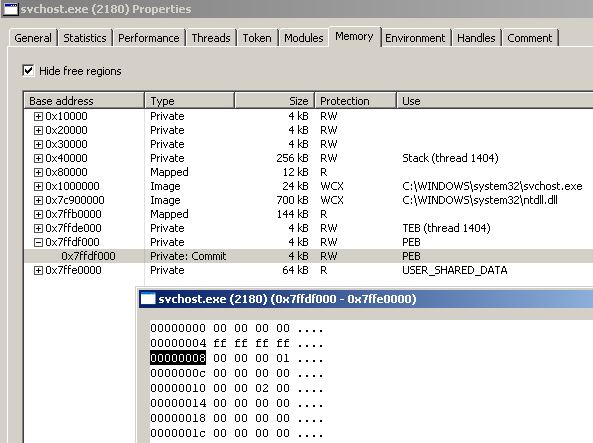Open the Modules tab
This screenshot has height=443, width=593.
coord(304,38)
